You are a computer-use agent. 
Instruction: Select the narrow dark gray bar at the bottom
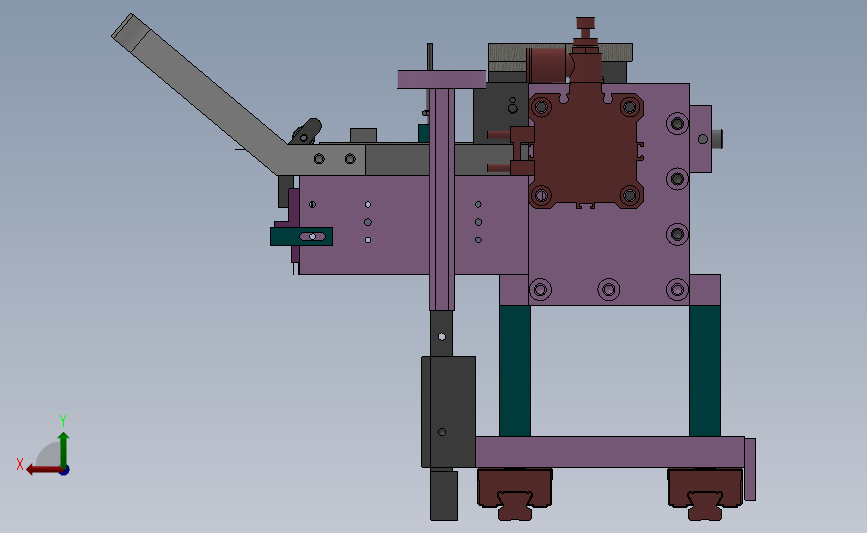coord(444,495)
